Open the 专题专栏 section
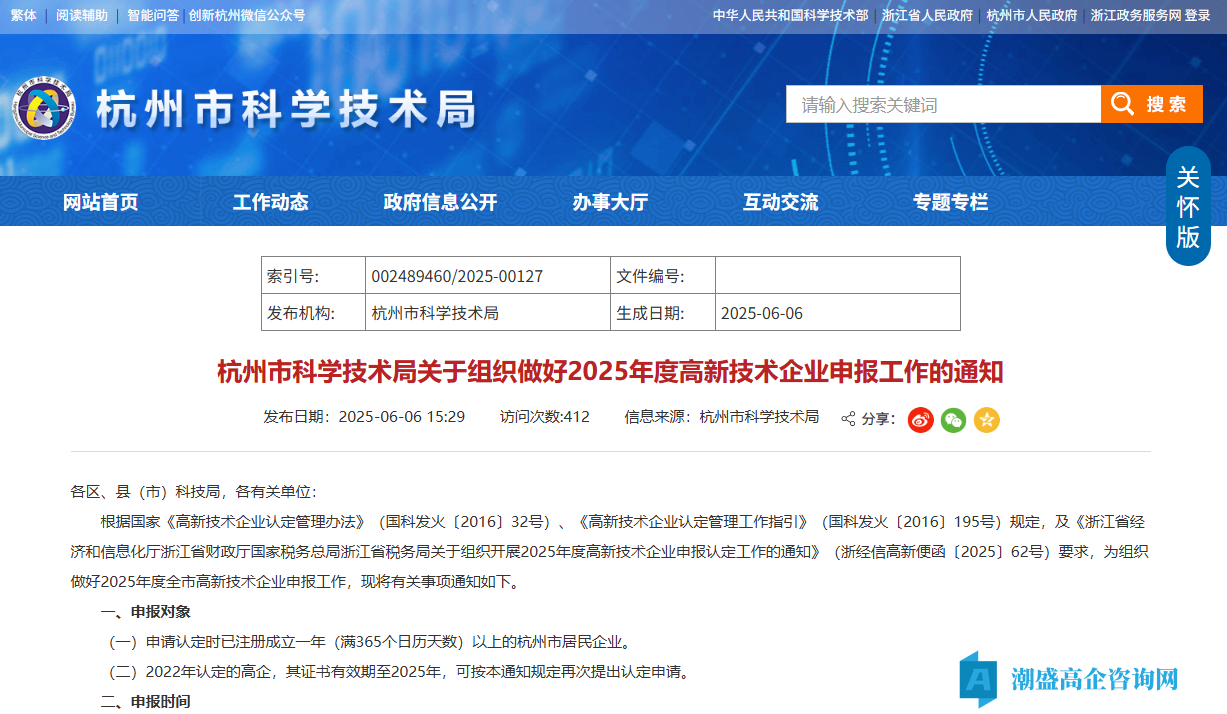1227x714 pixels. pyautogui.click(x=950, y=202)
